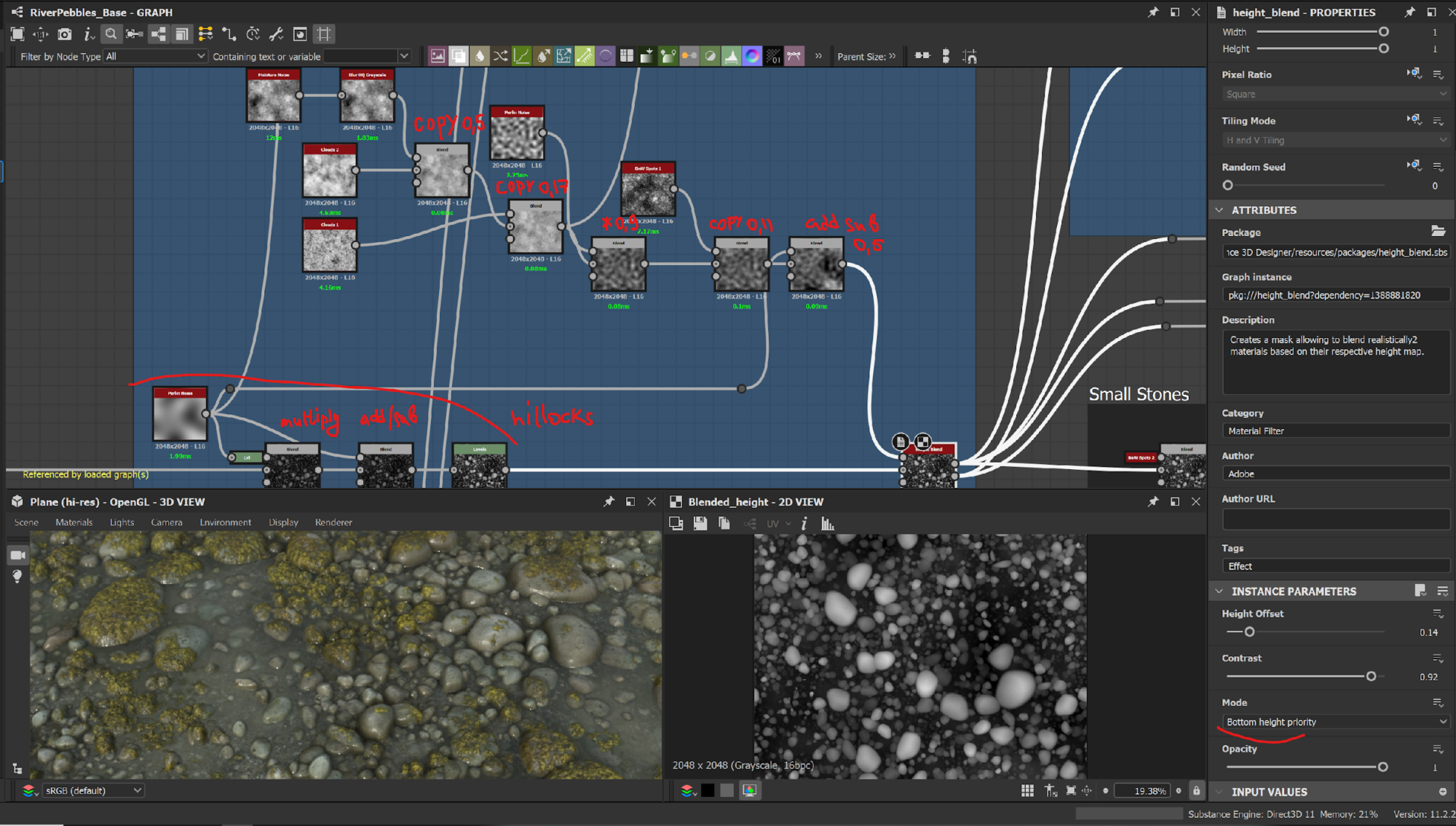1456x826 pixels.
Task: Toggle the zoom lock icon in 2D view
Action: pyautogui.click(x=1196, y=790)
